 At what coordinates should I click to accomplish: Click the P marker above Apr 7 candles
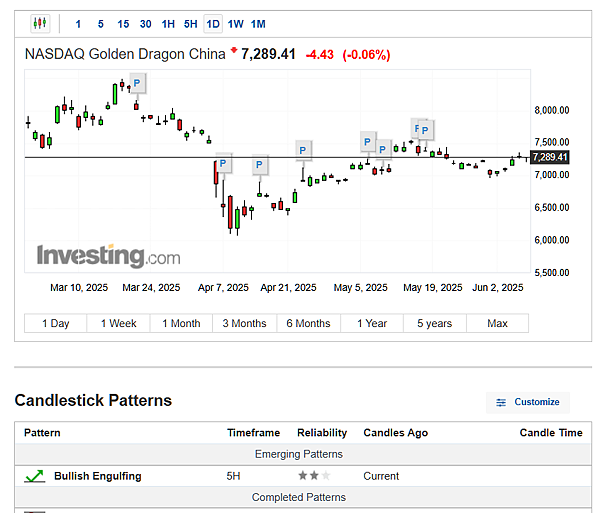coord(224,165)
